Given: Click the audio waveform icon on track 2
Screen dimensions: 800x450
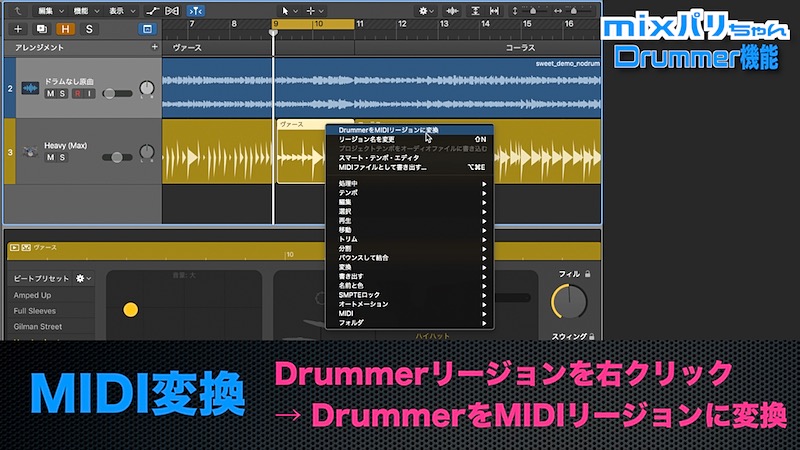Looking at the screenshot, I should coord(30,88).
